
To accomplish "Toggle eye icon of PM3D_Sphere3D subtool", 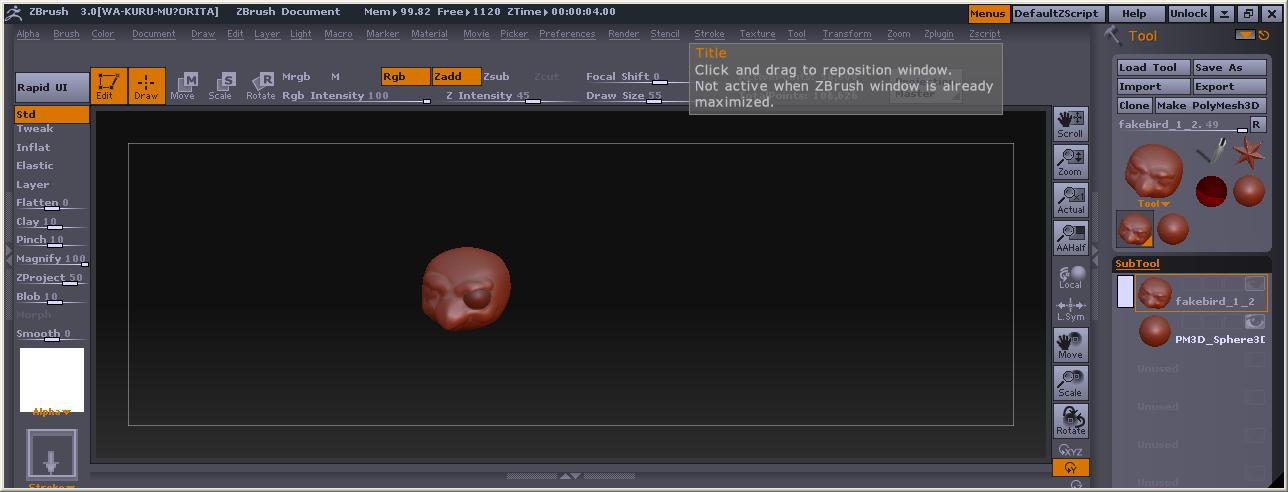I will tap(1254, 321).
